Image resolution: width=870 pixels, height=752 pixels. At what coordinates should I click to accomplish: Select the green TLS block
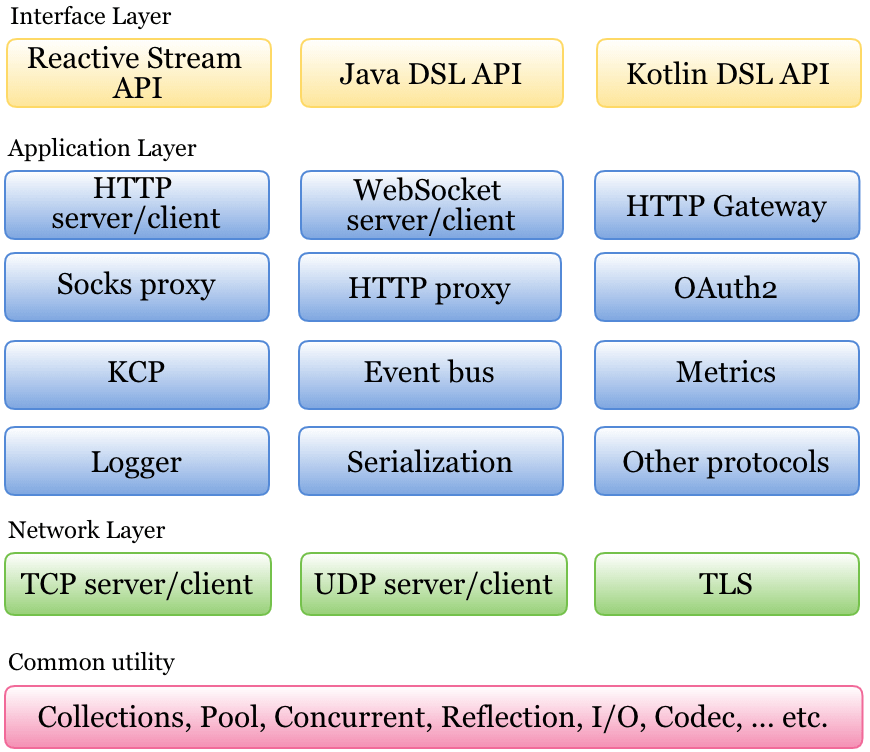(x=727, y=584)
